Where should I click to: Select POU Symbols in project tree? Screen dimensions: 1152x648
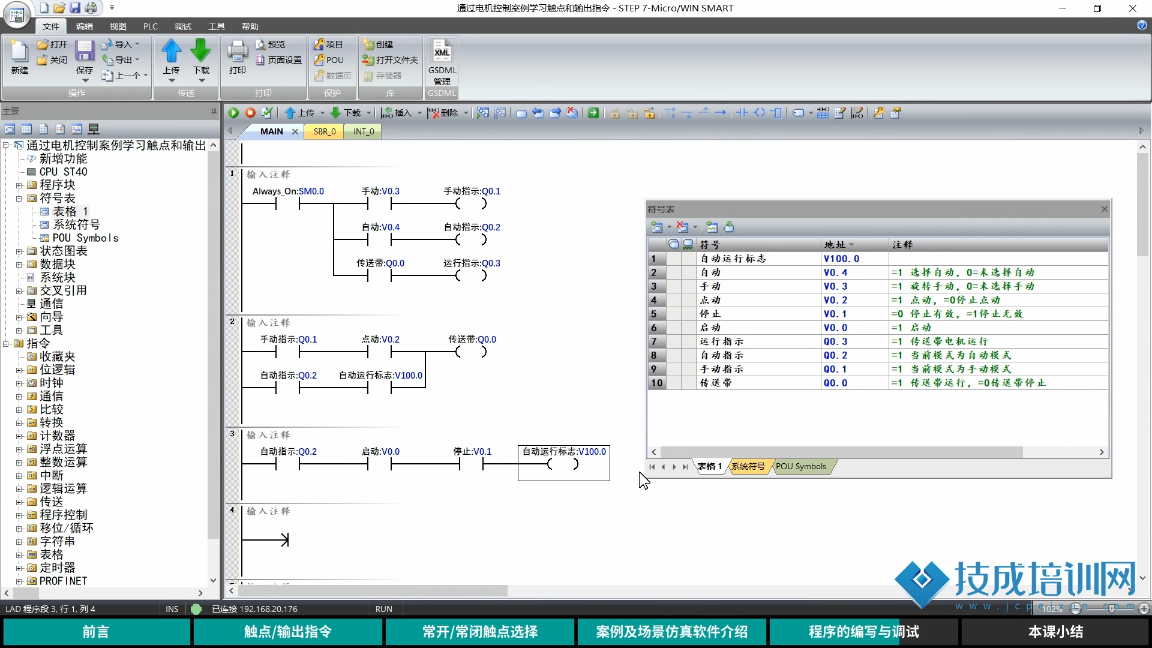85,238
